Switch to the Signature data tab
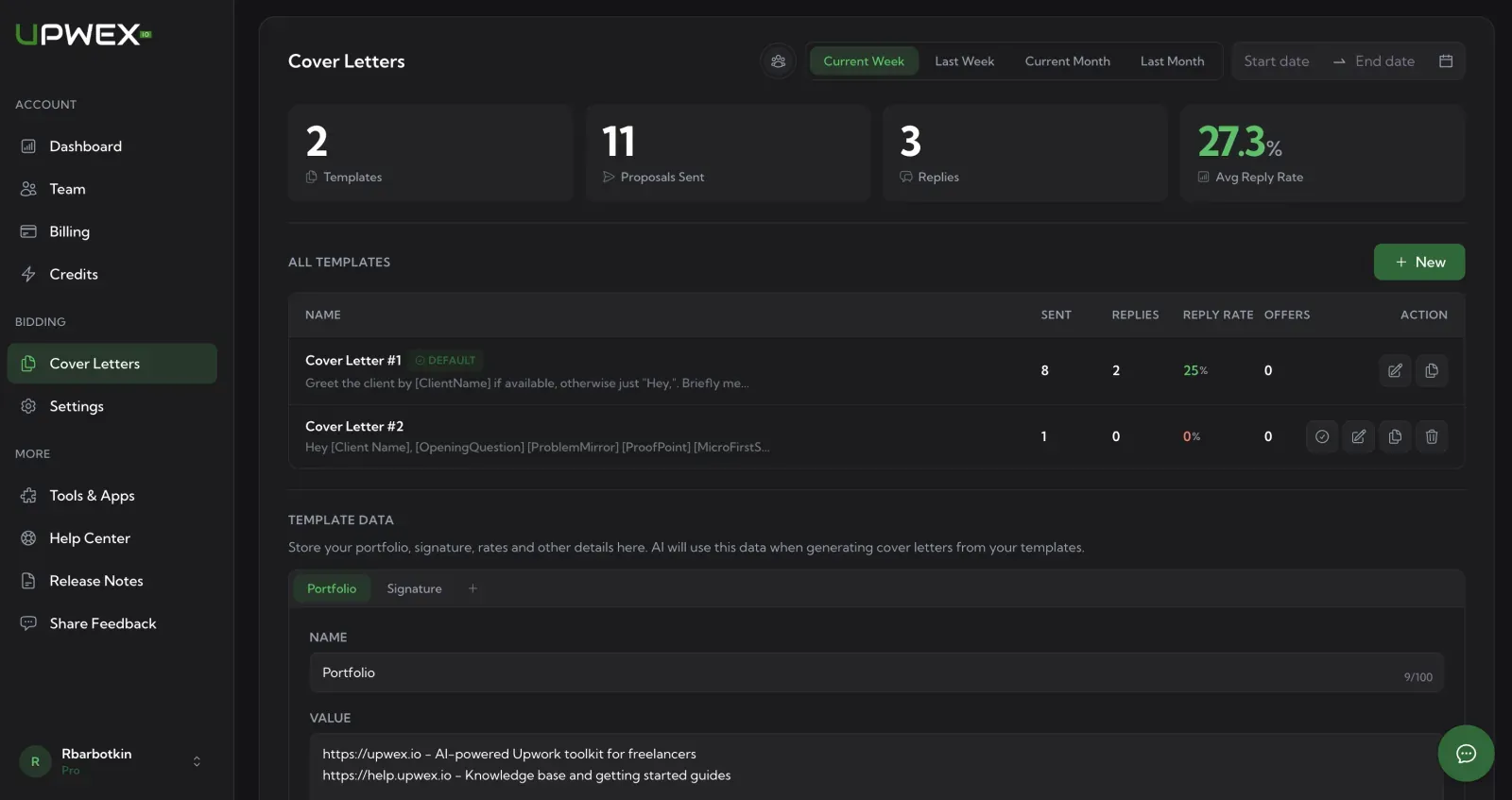 tap(414, 588)
